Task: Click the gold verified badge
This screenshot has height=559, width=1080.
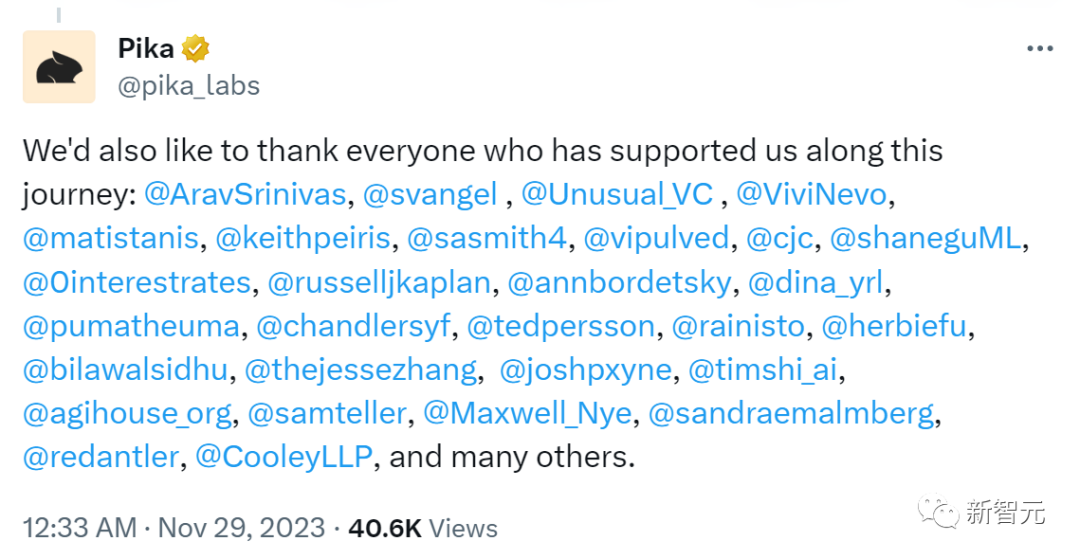Action: coord(194,48)
